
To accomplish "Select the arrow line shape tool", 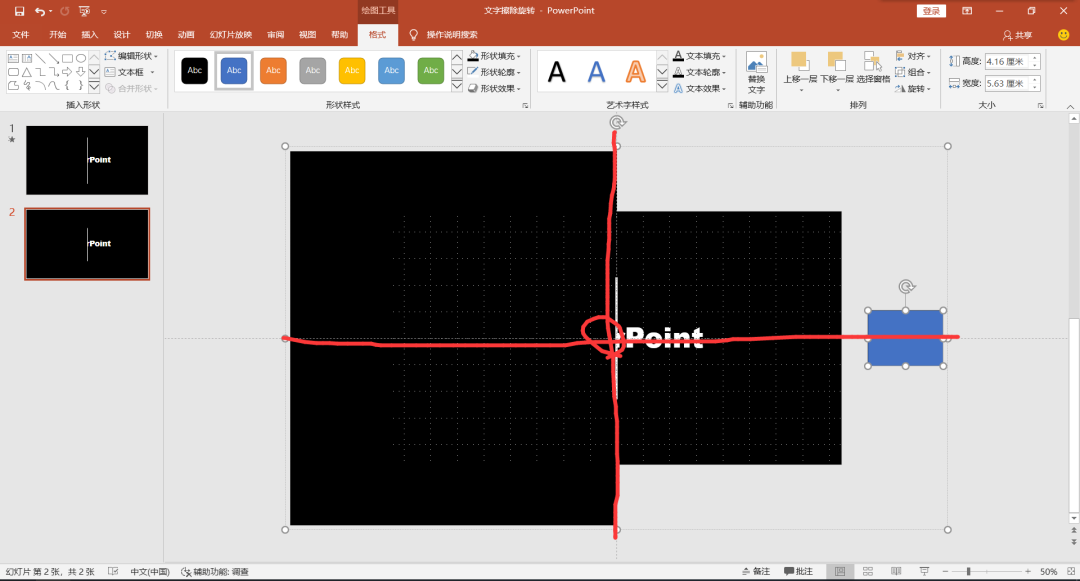I will click(54, 59).
